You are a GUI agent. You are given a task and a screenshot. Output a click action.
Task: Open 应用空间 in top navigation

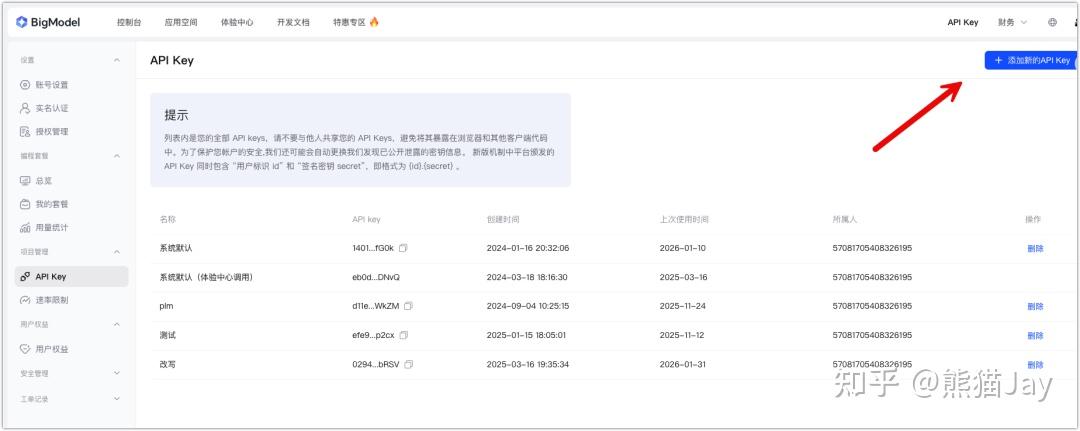click(181, 22)
